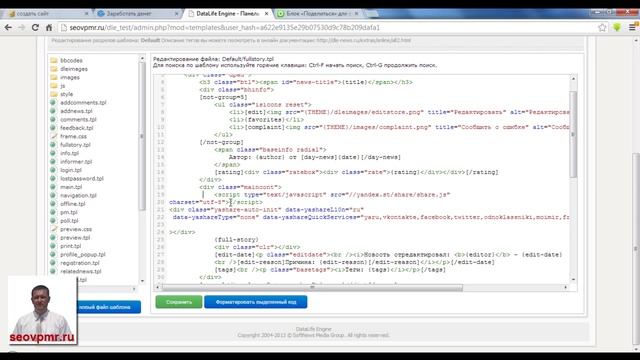Click the green file icon beside addcomments.tpl
This screenshot has height=360, width=640.
pyautogui.click(x=53, y=102)
